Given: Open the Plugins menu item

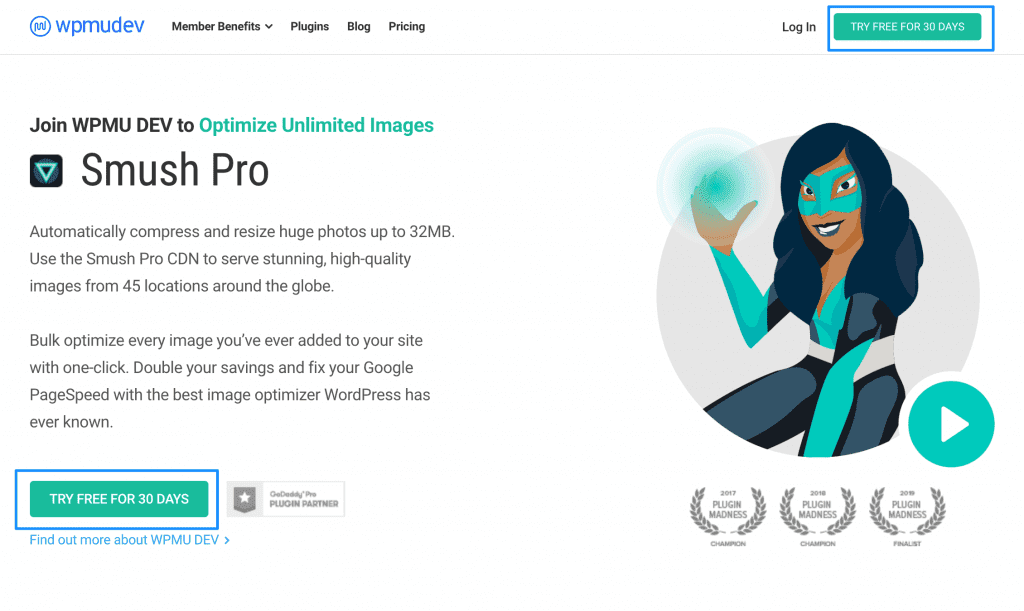Looking at the screenshot, I should 310,26.
